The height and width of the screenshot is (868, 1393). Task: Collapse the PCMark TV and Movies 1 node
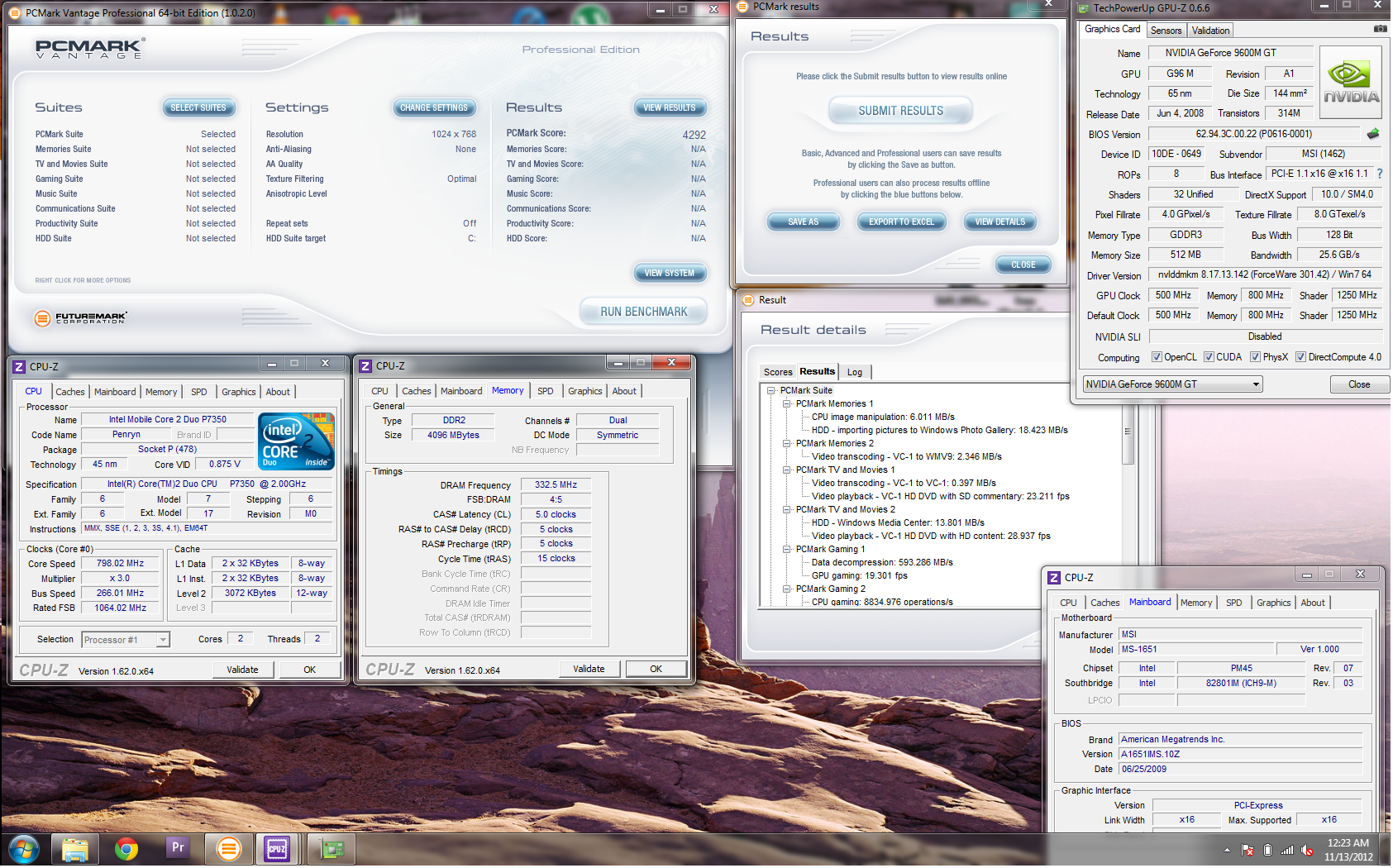coord(787,470)
